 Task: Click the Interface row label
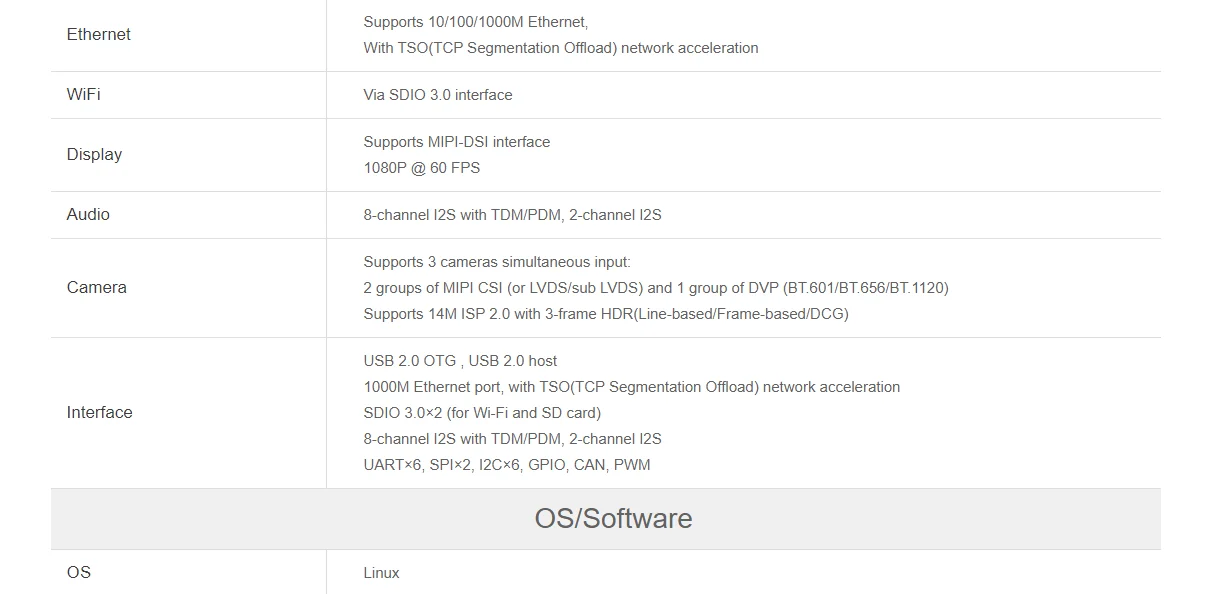99,412
